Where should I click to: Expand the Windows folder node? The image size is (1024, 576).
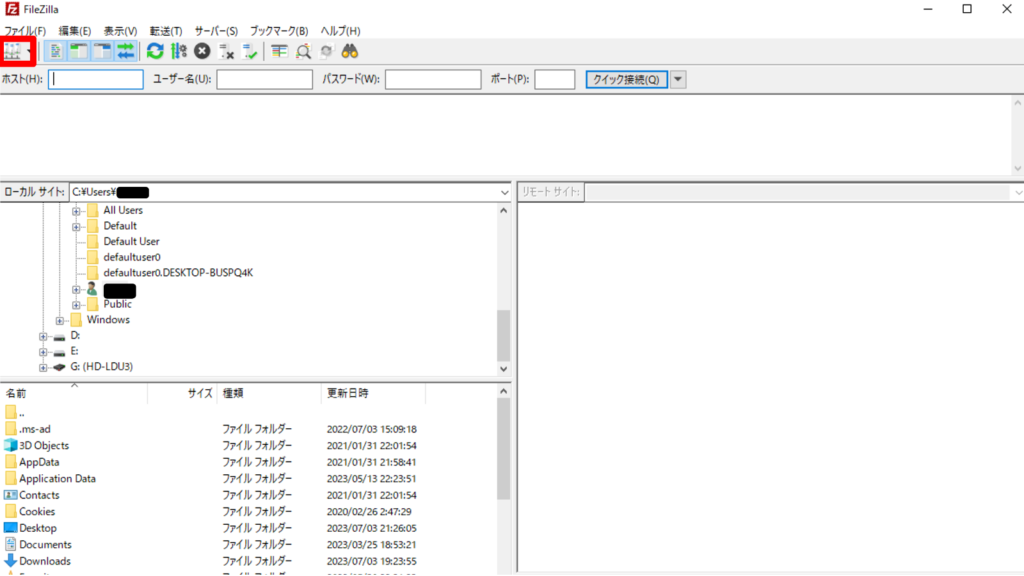coord(59,321)
